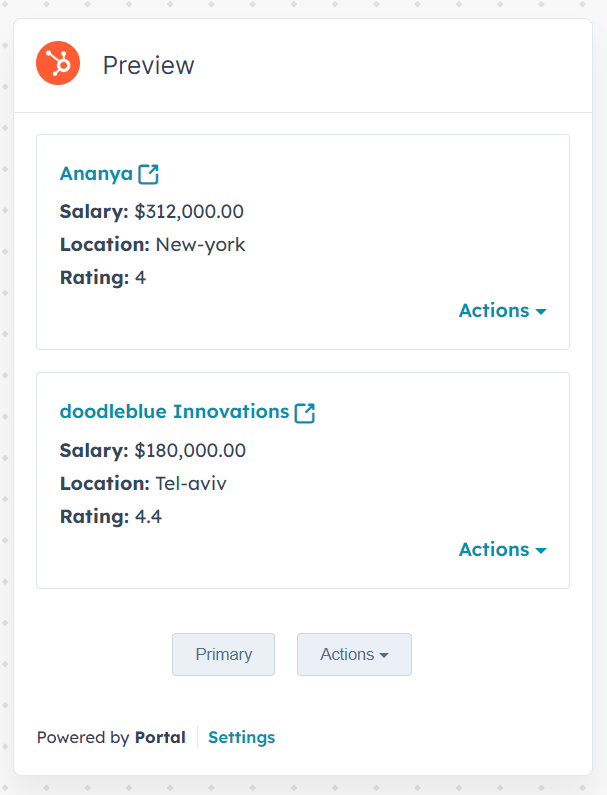Click the Preview panel title
607x795 pixels.
[148, 66]
